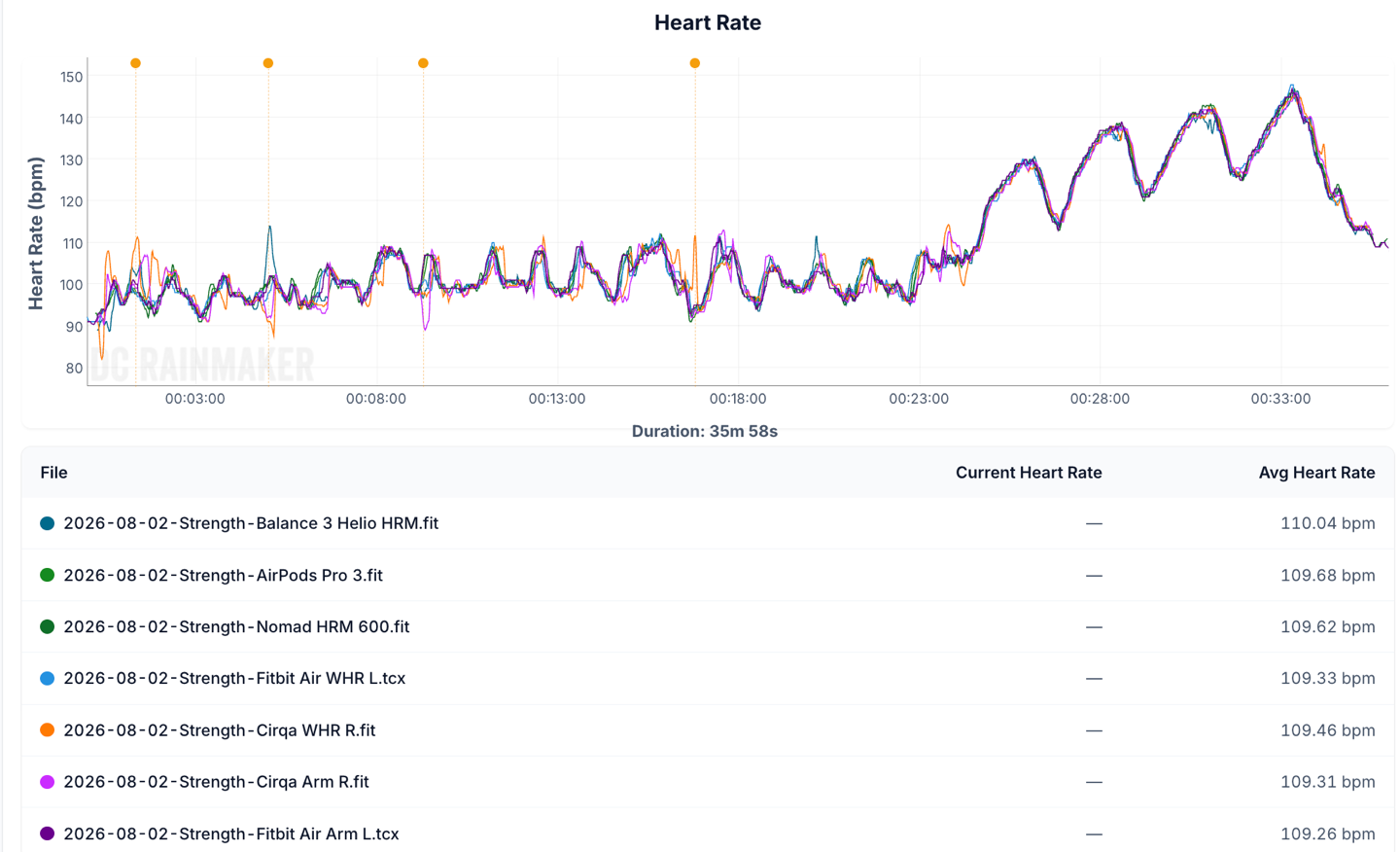Click the Duration: 35m 58s label
This screenshot has width=1400, height=852.
705,431
